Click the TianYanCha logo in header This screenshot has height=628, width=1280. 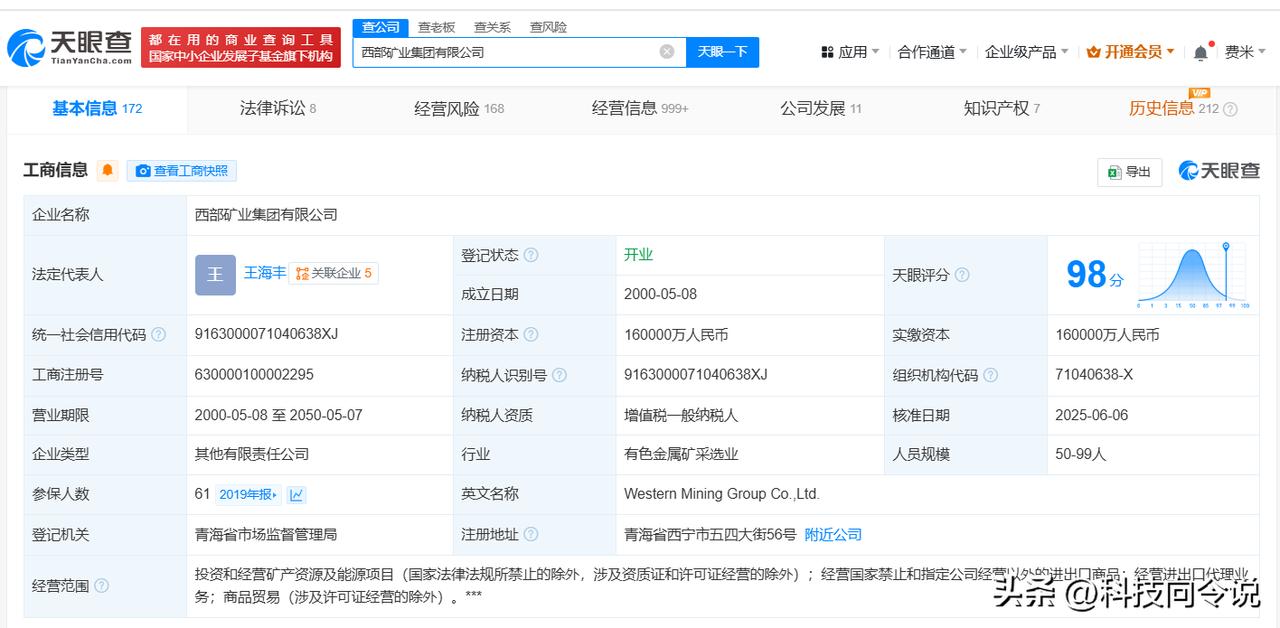click(x=70, y=46)
